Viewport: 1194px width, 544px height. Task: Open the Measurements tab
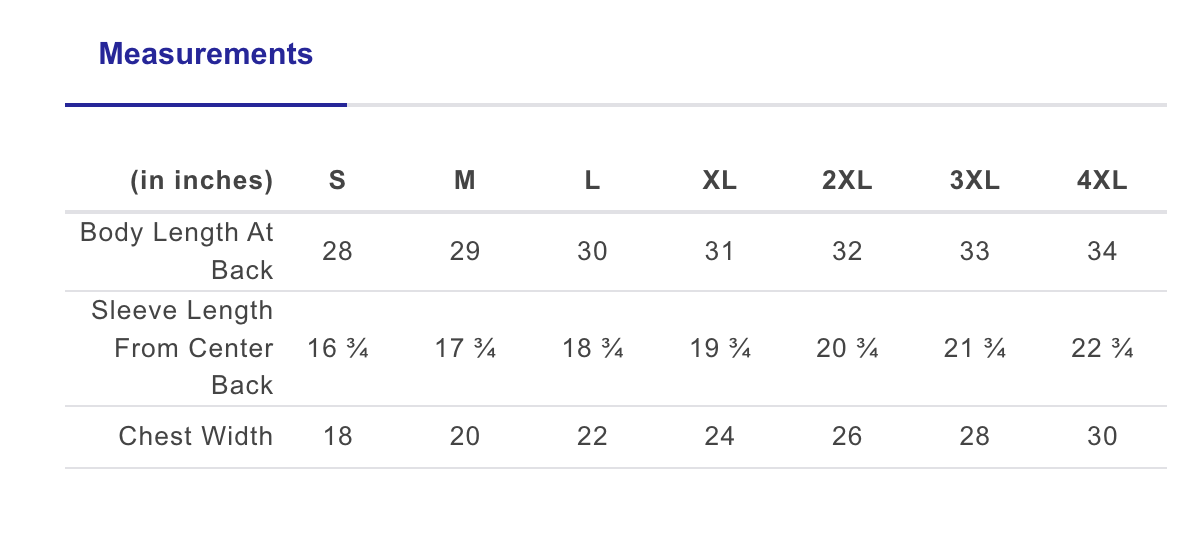205,54
